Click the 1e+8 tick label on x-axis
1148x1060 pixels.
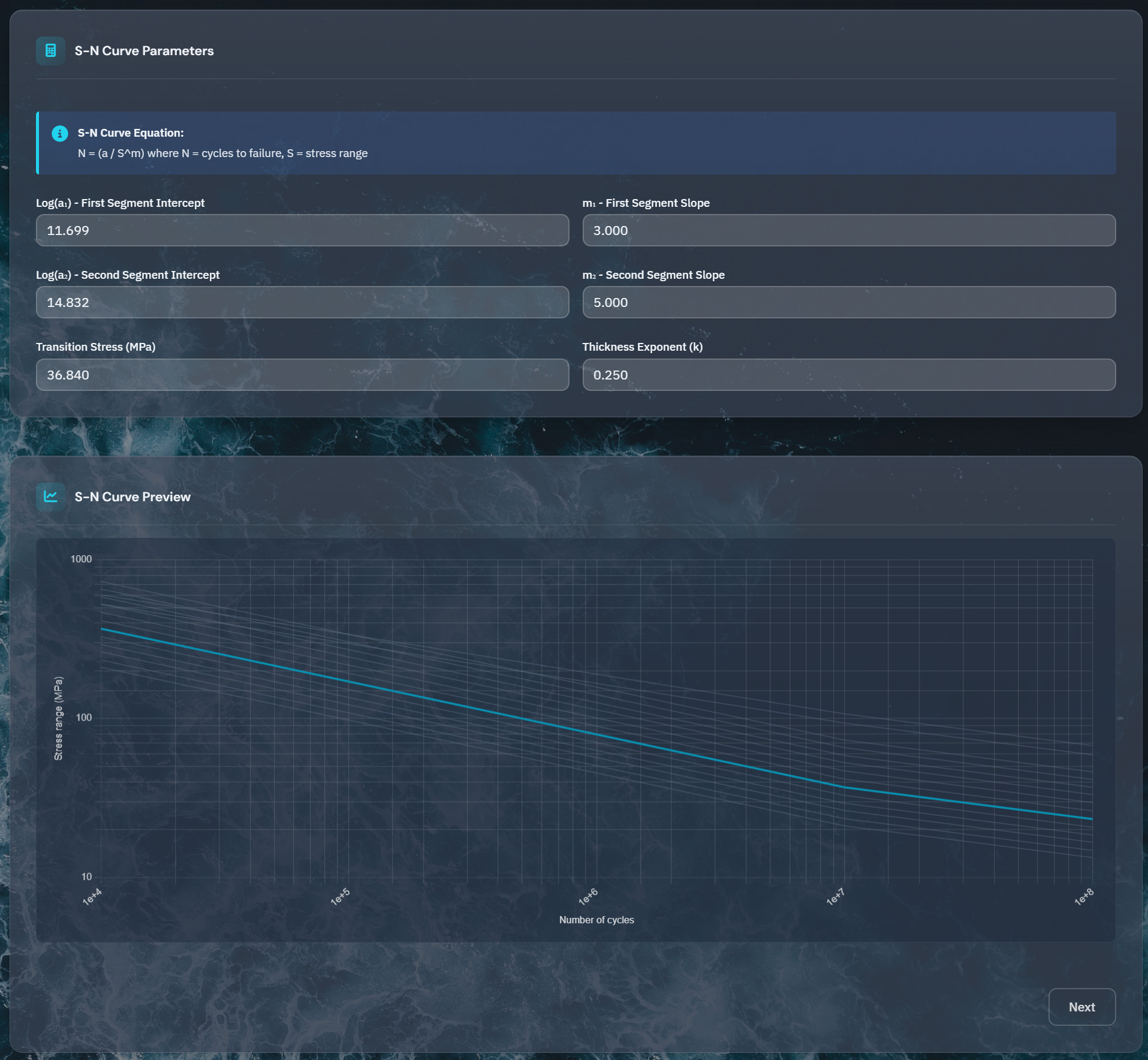pyautogui.click(x=1083, y=897)
